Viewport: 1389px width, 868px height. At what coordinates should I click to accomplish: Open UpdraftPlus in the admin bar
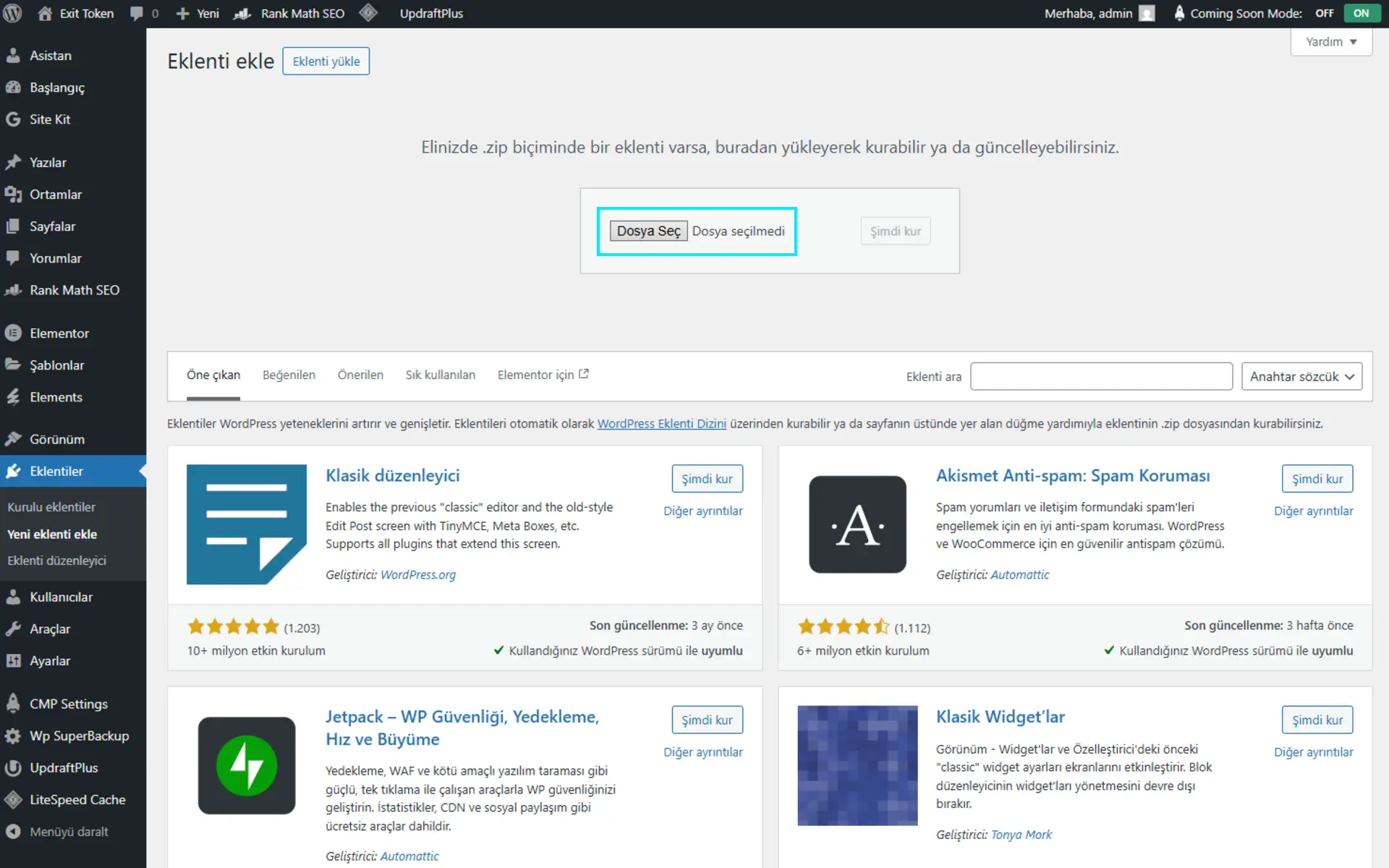click(431, 14)
